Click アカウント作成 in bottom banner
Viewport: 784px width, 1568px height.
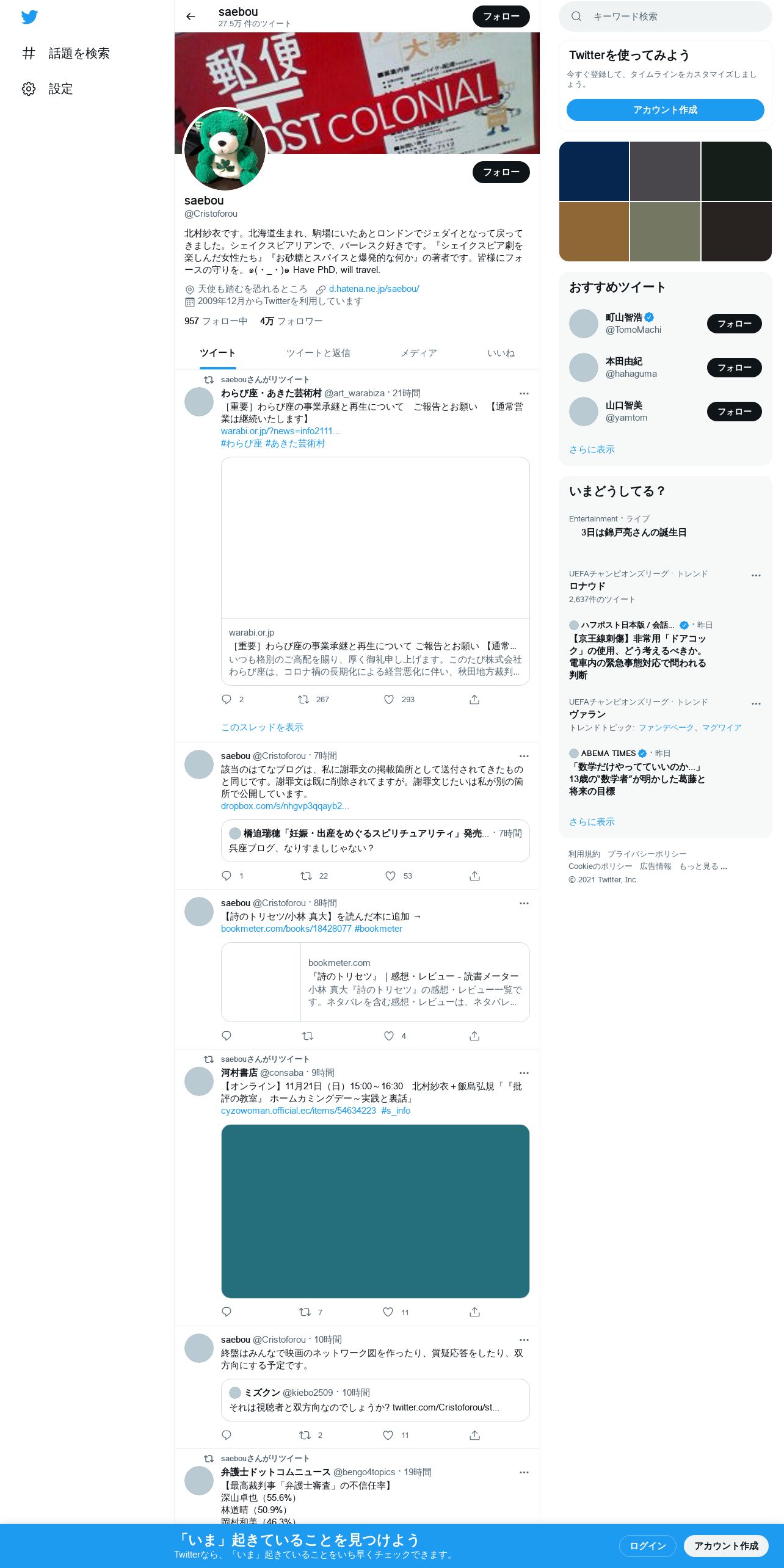726,1545
